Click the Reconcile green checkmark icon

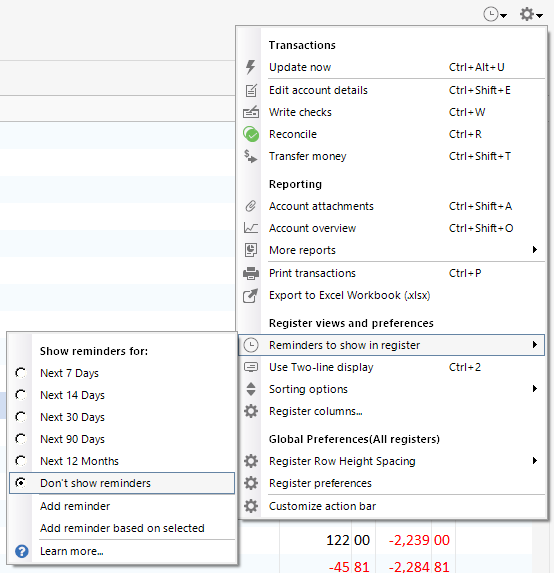pyautogui.click(x=251, y=134)
